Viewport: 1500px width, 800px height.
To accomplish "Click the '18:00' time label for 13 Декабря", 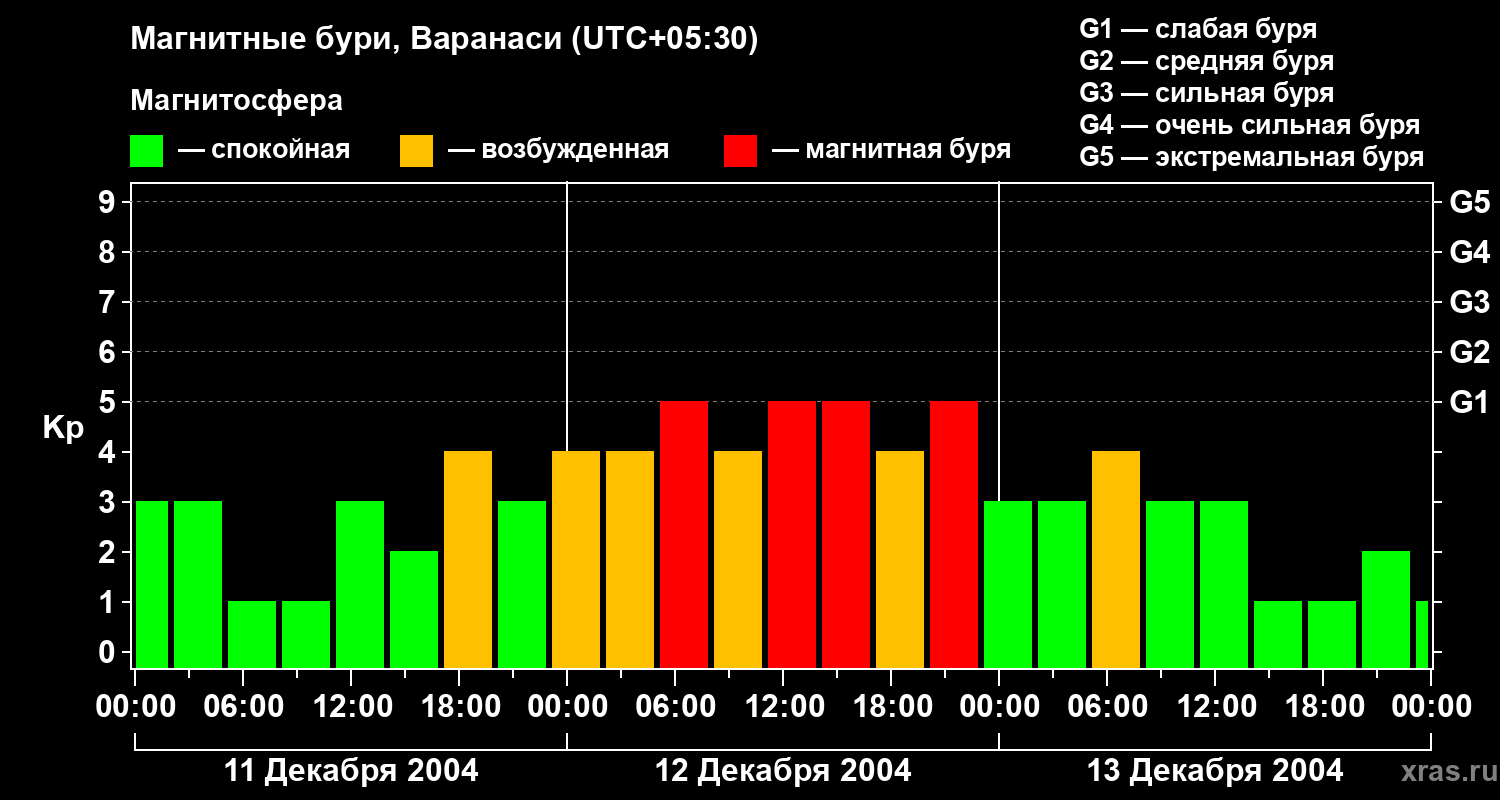I will pyautogui.click(x=1323, y=707).
